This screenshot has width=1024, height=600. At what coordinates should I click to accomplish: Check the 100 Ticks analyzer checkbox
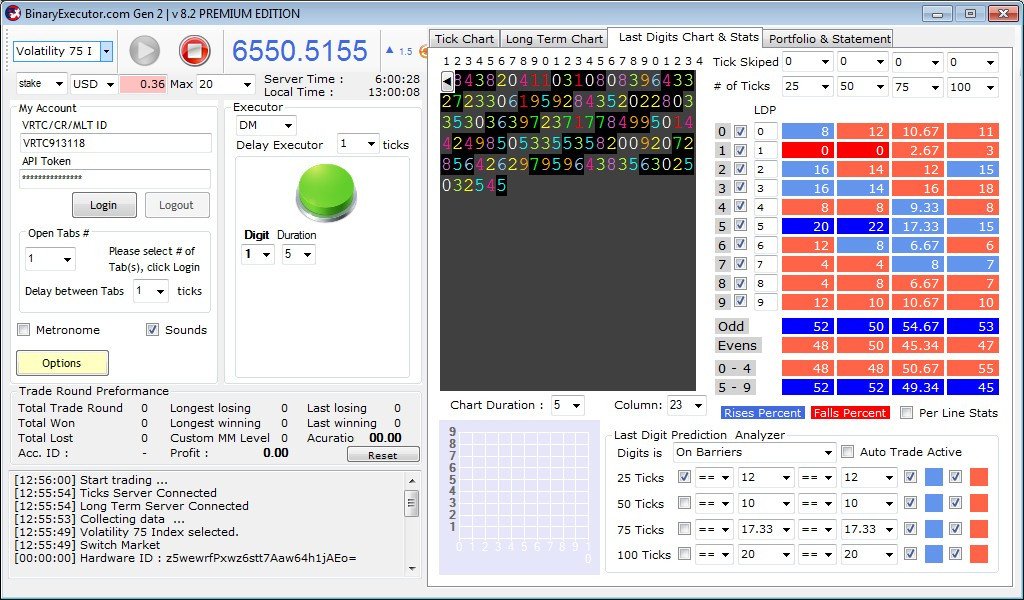(x=684, y=554)
